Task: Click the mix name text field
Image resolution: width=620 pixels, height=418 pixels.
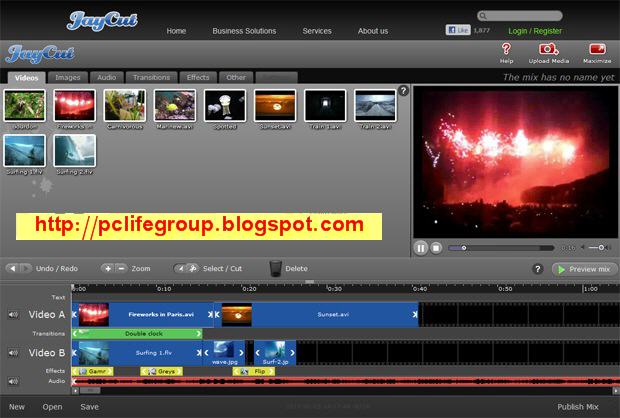Action: tap(558, 77)
